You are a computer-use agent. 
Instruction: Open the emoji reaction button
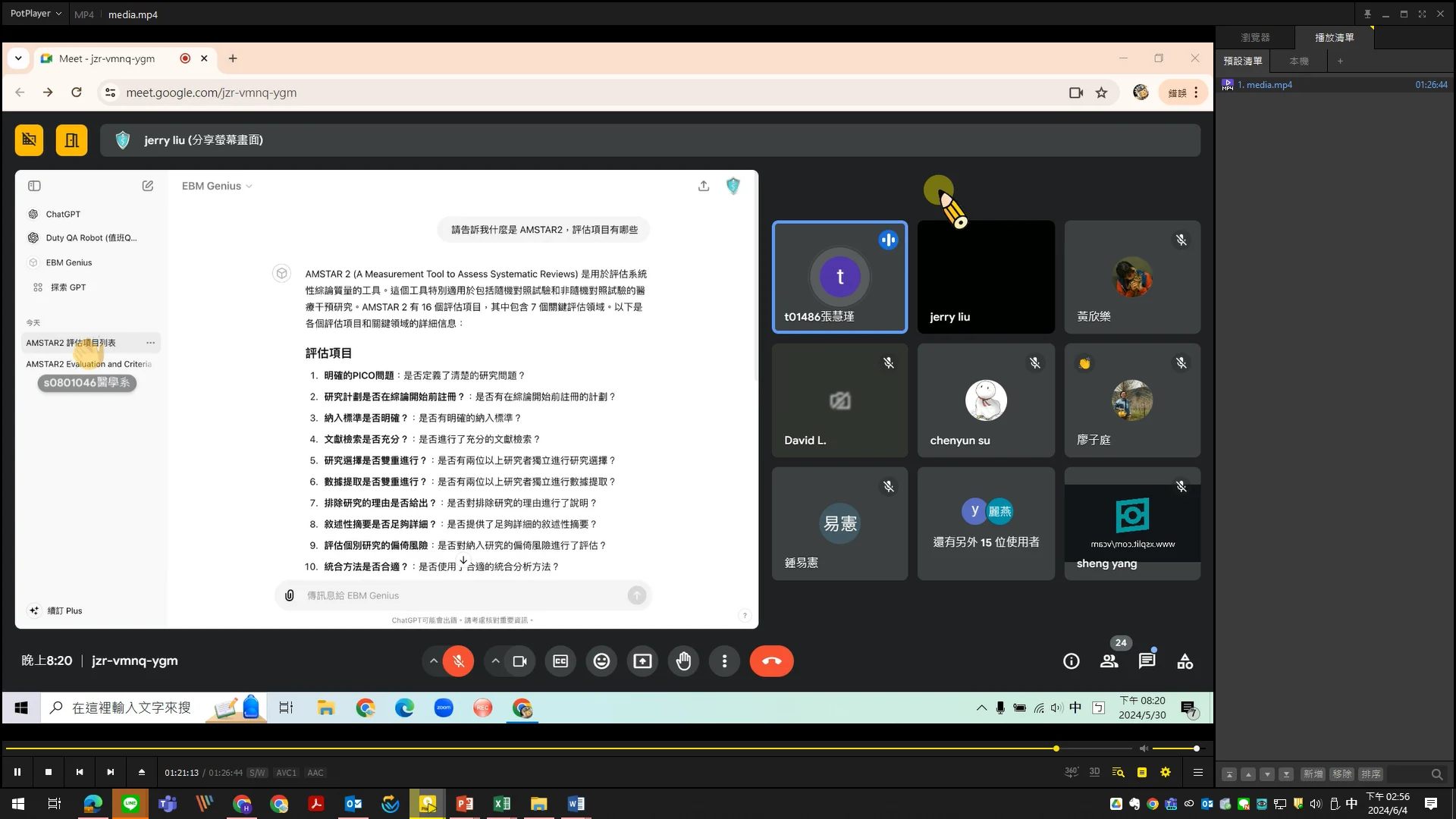[601, 661]
